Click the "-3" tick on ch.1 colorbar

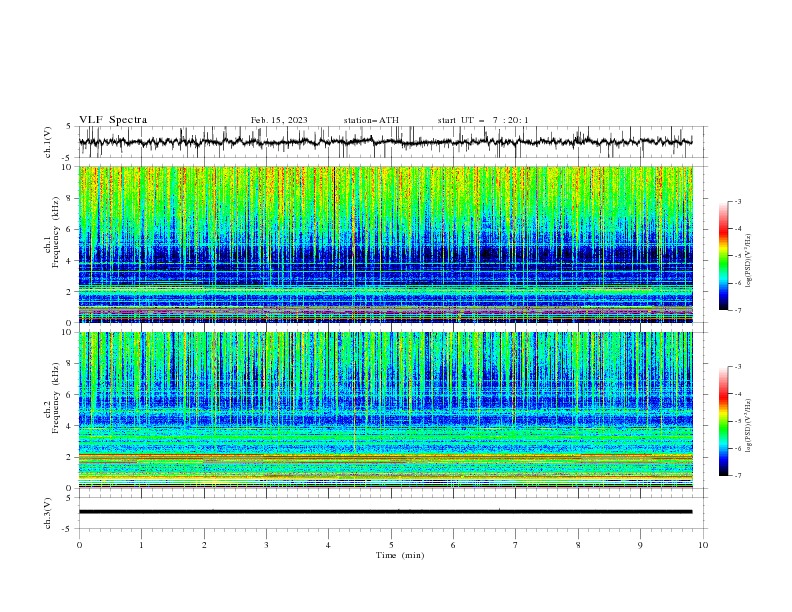pos(737,201)
